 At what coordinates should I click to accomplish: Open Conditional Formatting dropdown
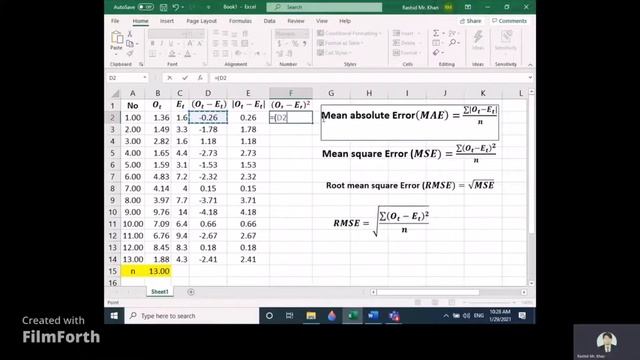[349, 33]
